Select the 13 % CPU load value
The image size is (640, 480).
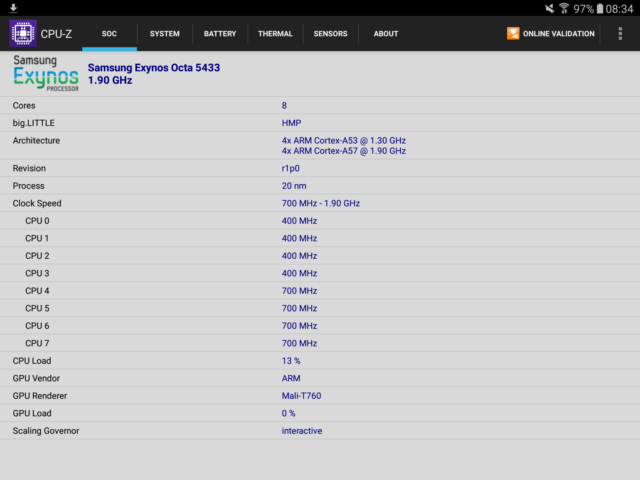(x=291, y=361)
